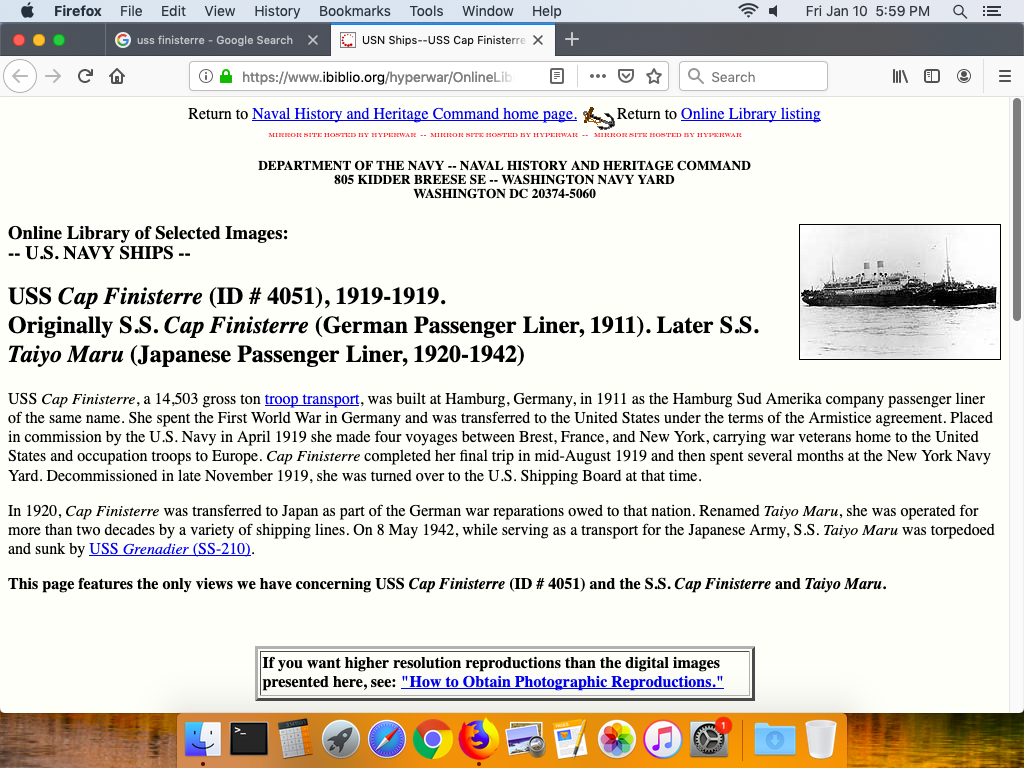Image resolution: width=1024 pixels, height=768 pixels.
Task: Save page to Pocket
Action: tap(626, 77)
